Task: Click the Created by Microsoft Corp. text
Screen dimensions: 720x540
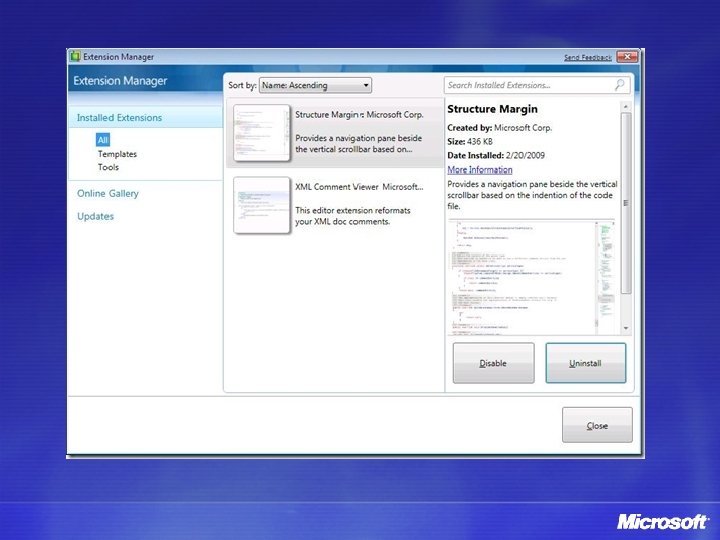Action: point(500,128)
